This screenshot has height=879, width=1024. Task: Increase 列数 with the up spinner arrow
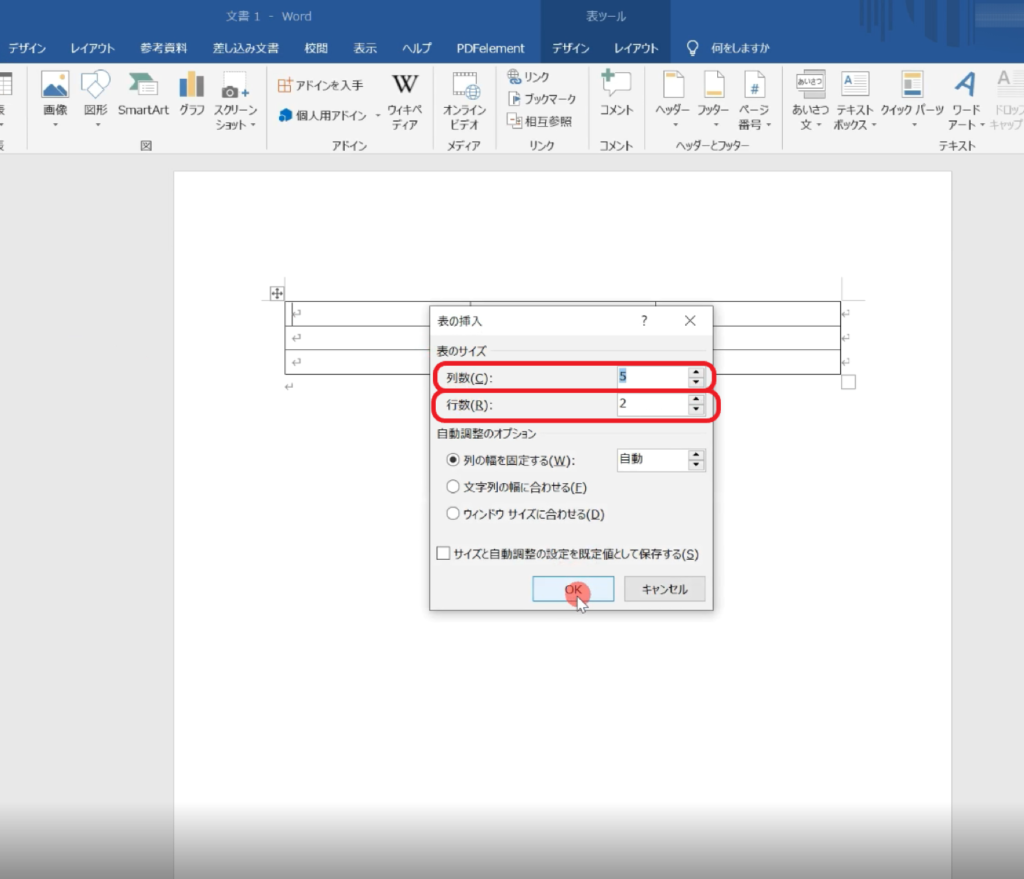tap(697, 372)
